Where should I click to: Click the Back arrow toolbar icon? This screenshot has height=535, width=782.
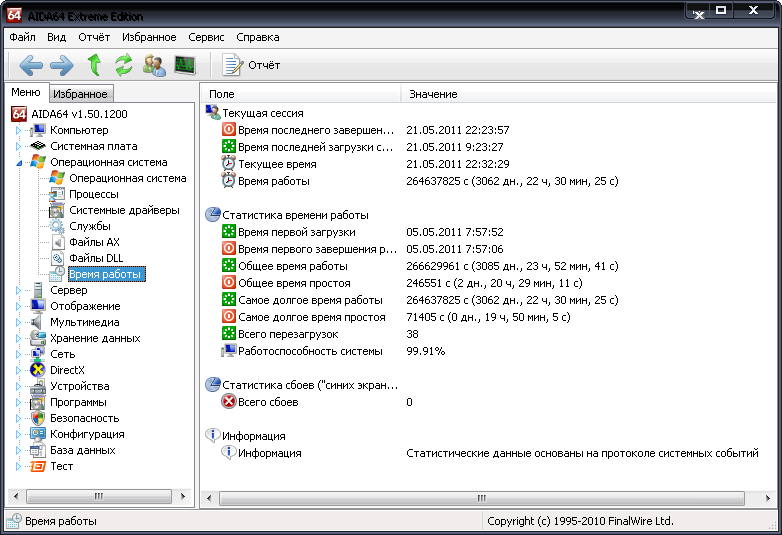[31, 65]
